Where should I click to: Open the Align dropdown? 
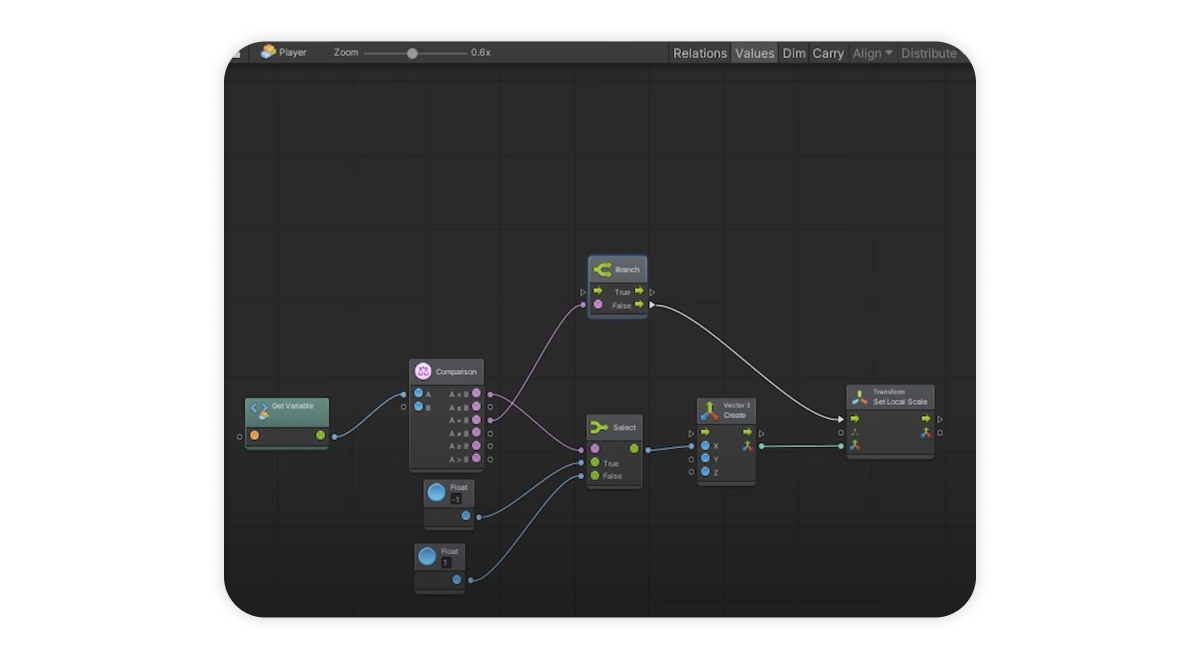point(872,53)
